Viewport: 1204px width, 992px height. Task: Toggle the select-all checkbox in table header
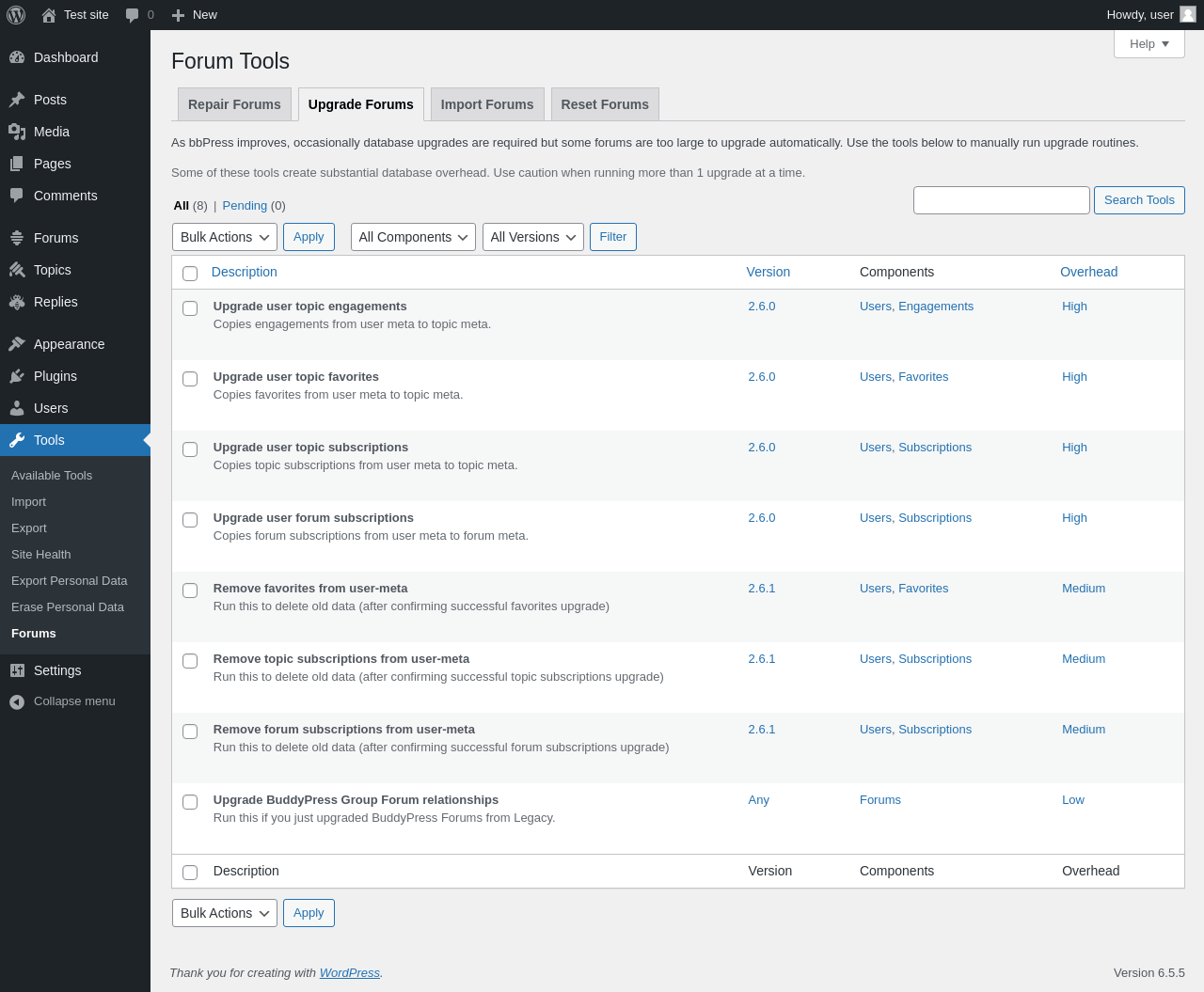[190, 274]
